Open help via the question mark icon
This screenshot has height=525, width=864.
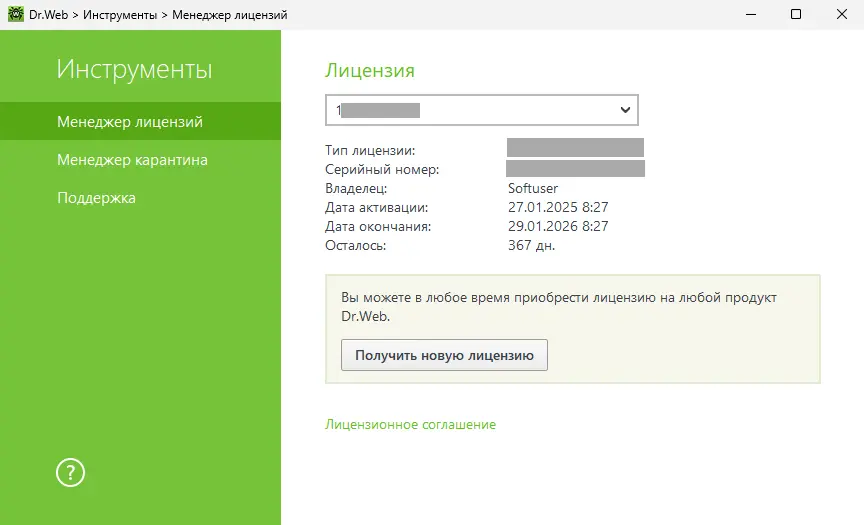pos(71,472)
